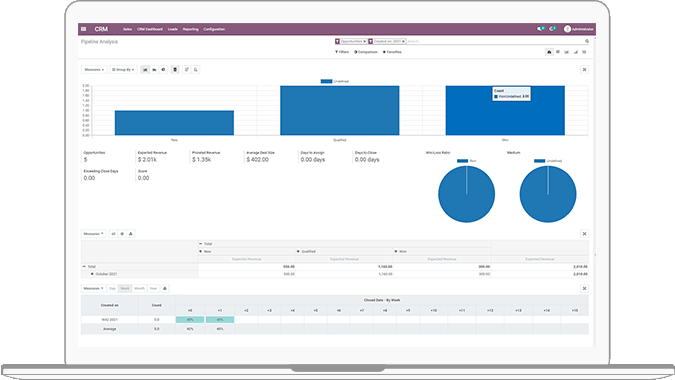Click Prorated Revenue $ 1.35k figure
This screenshot has width=675, height=380.
click(201, 160)
